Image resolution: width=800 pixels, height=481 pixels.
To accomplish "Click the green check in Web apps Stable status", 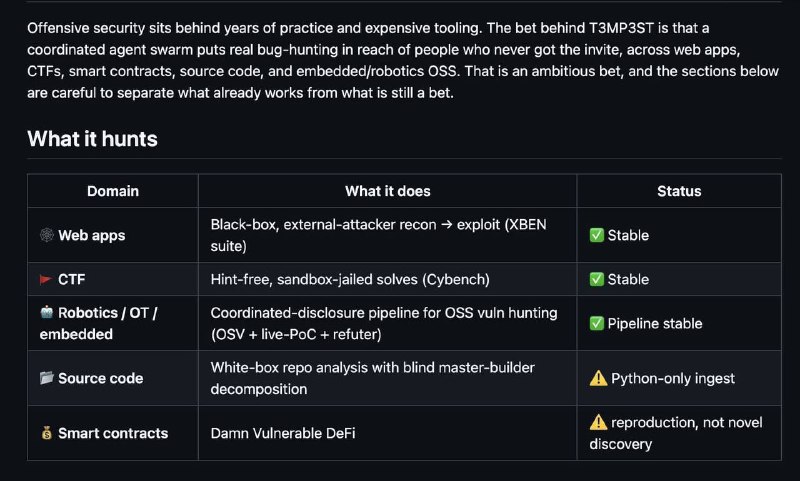I will click(596, 235).
